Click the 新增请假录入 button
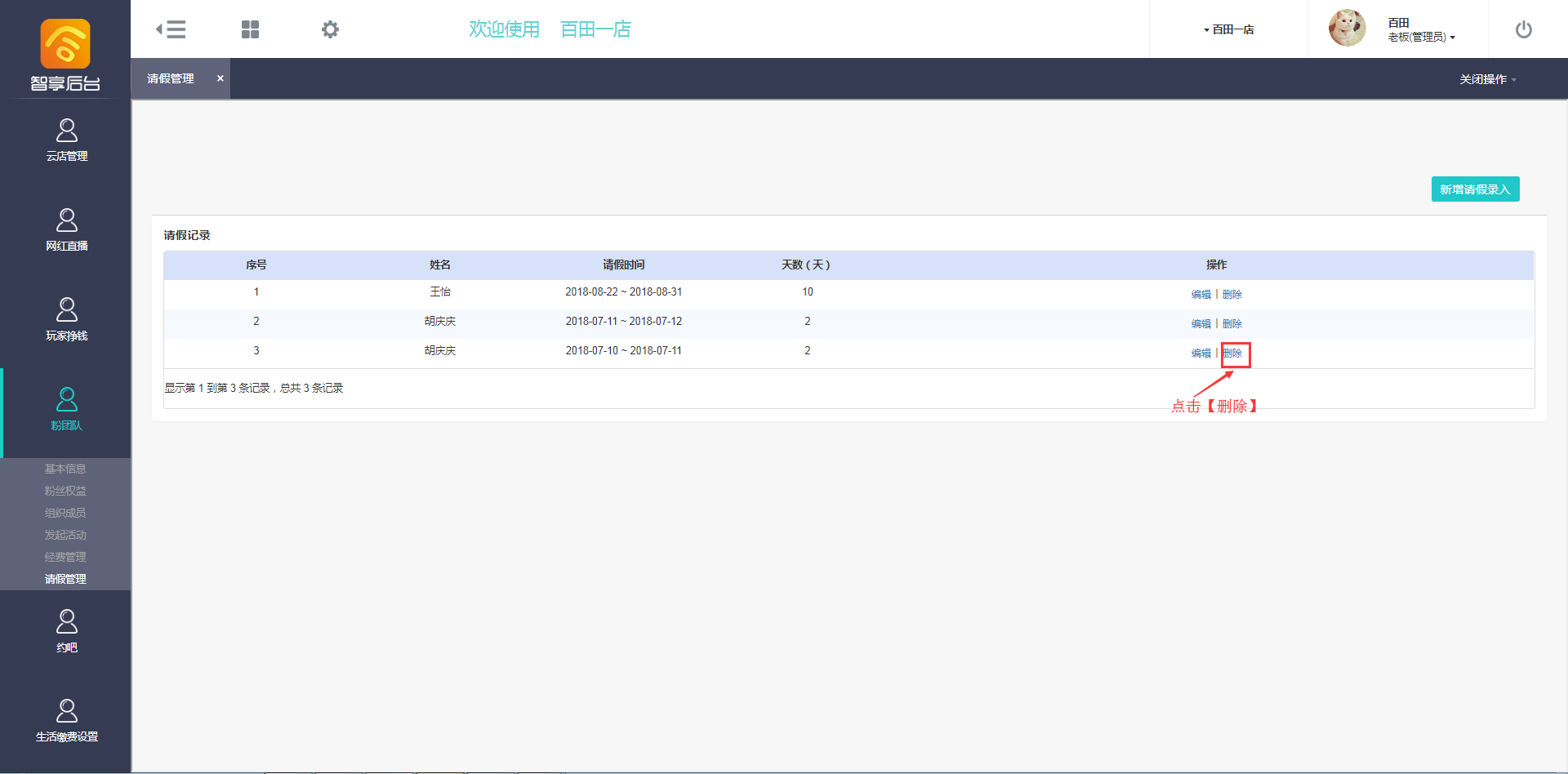The width and height of the screenshot is (1568, 774). pos(1475,189)
